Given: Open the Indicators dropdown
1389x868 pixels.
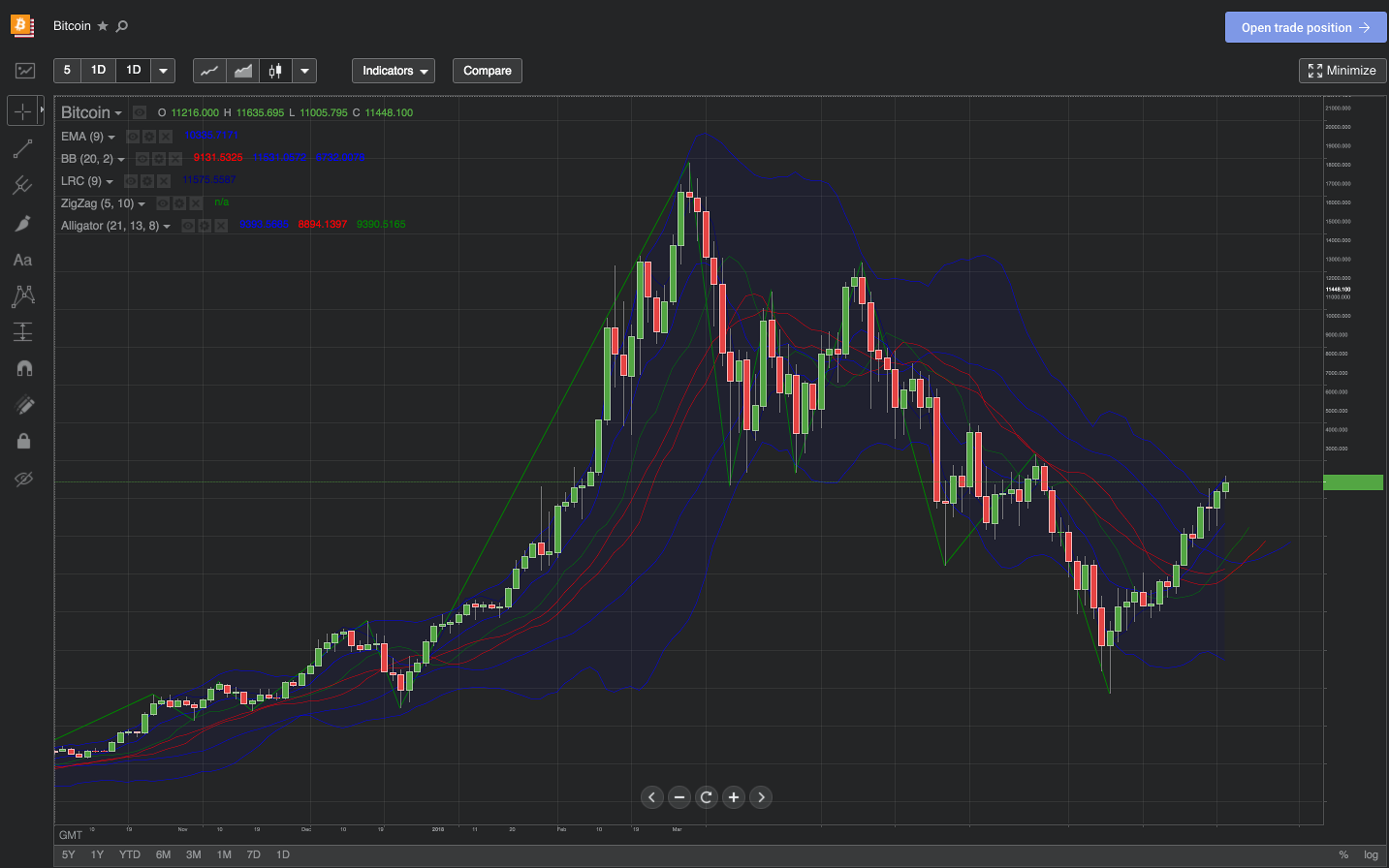Looking at the screenshot, I should [x=394, y=71].
